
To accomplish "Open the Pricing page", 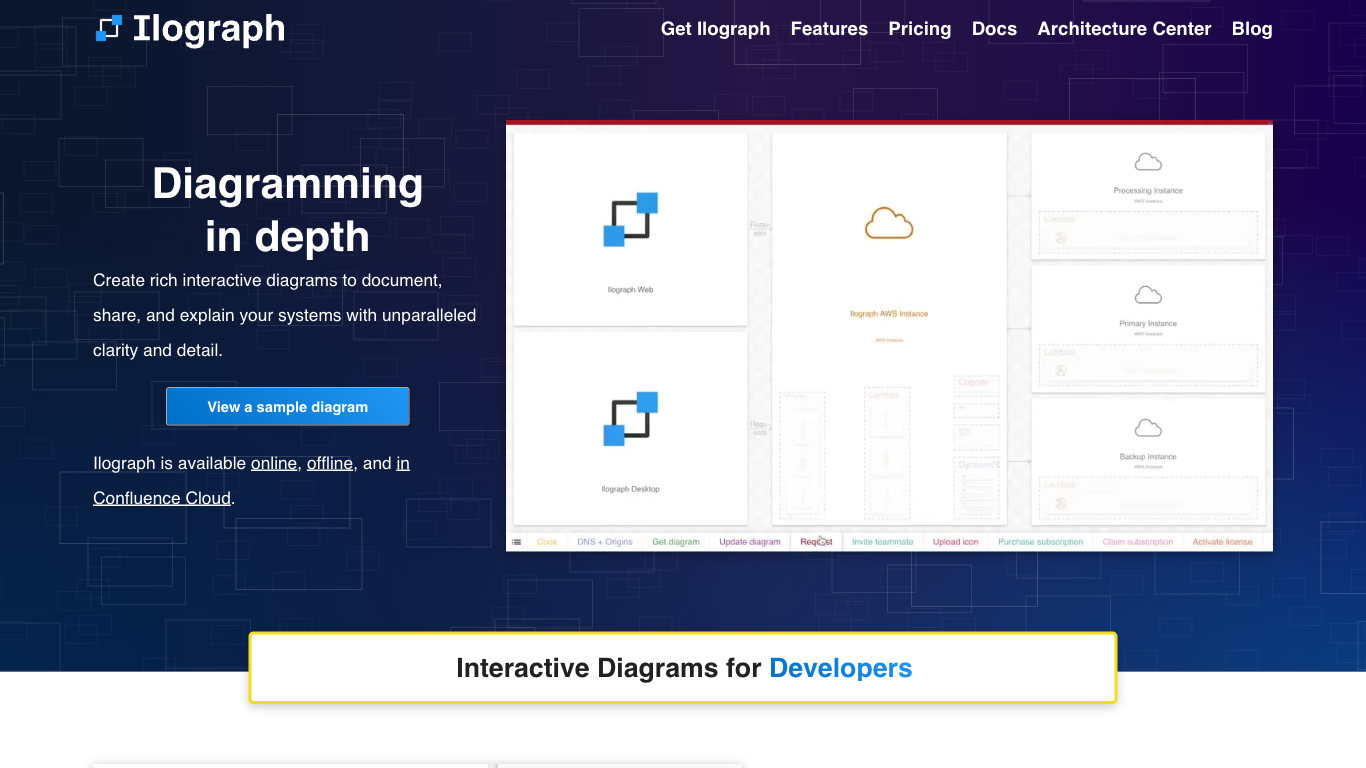I will pyautogui.click(x=920, y=29).
